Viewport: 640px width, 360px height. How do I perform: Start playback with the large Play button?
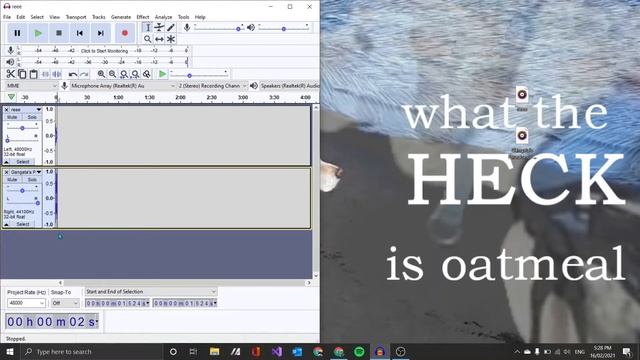[38, 33]
